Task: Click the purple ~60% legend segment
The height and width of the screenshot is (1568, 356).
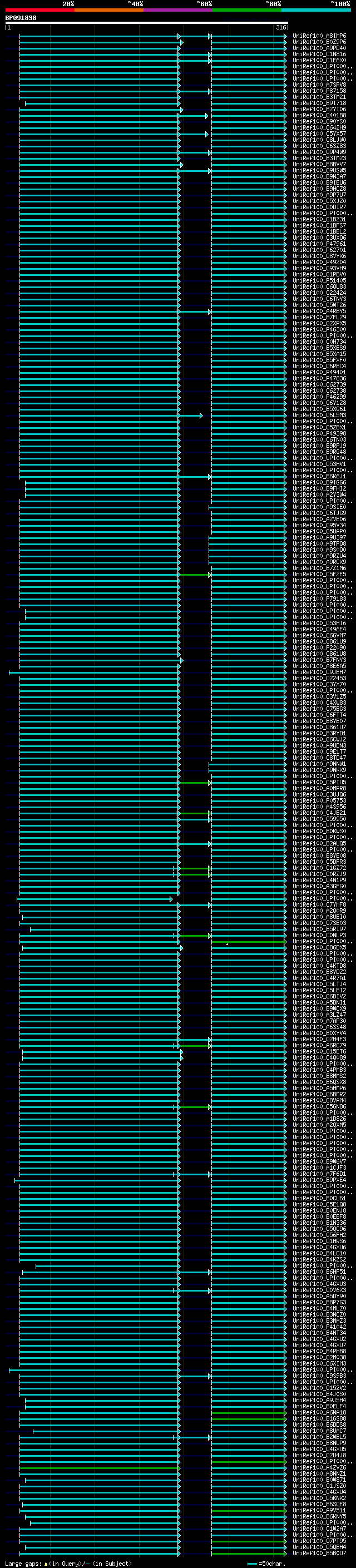Action: pyautogui.click(x=177, y=10)
